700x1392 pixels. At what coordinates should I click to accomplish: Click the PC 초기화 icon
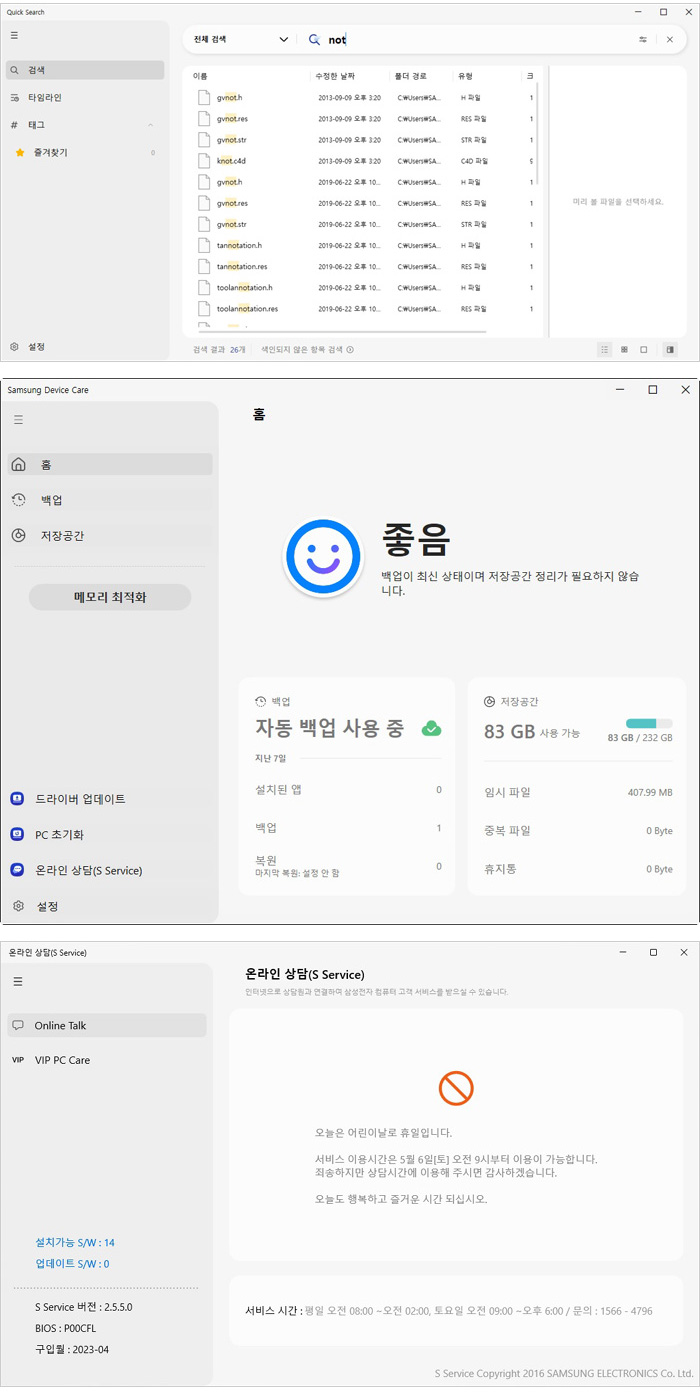(17, 835)
